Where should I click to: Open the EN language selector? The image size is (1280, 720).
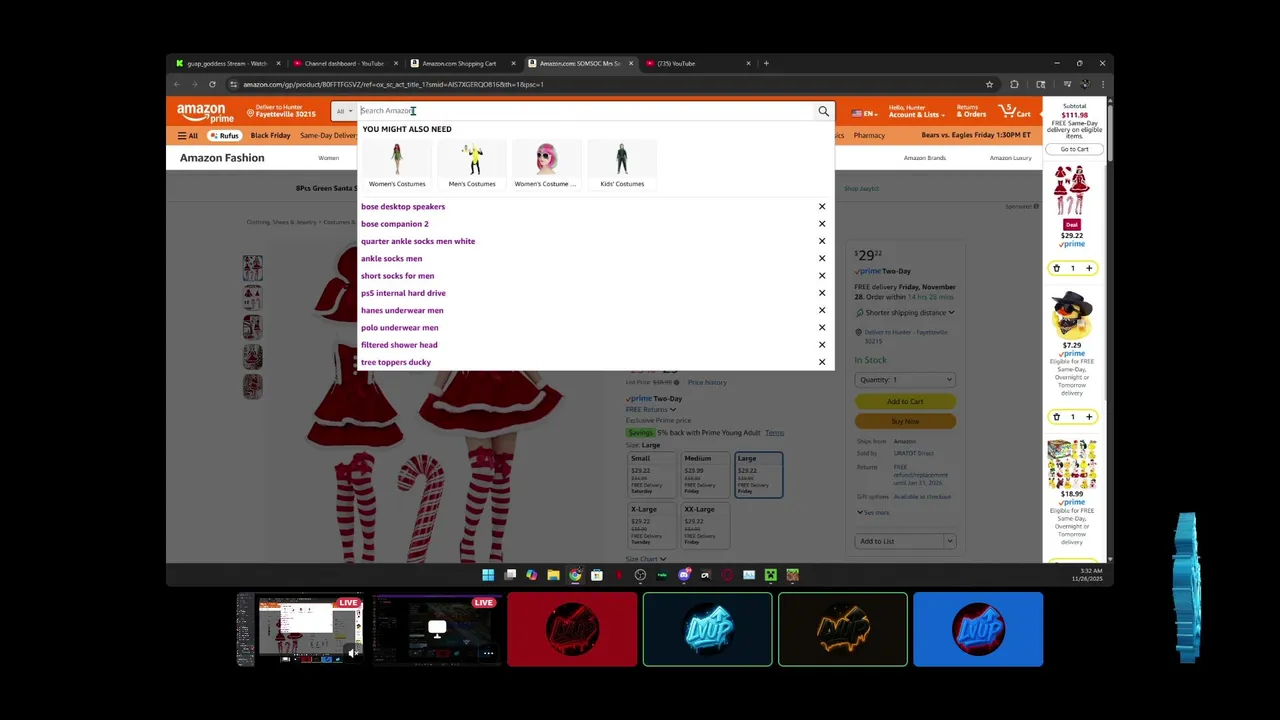coord(865,113)
